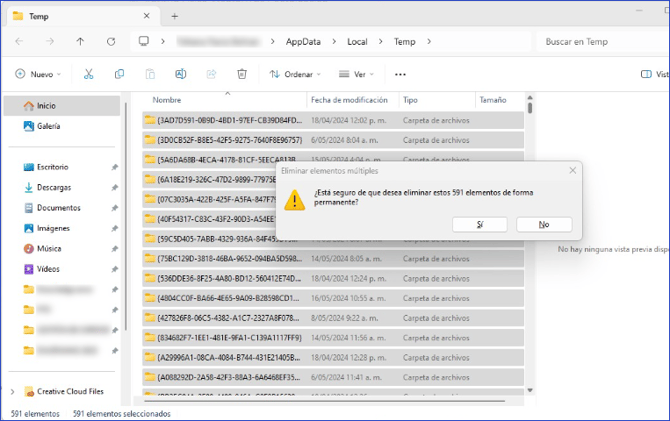Click the Rename icon in toolbar
670x421 pixels.
(181, 74)
